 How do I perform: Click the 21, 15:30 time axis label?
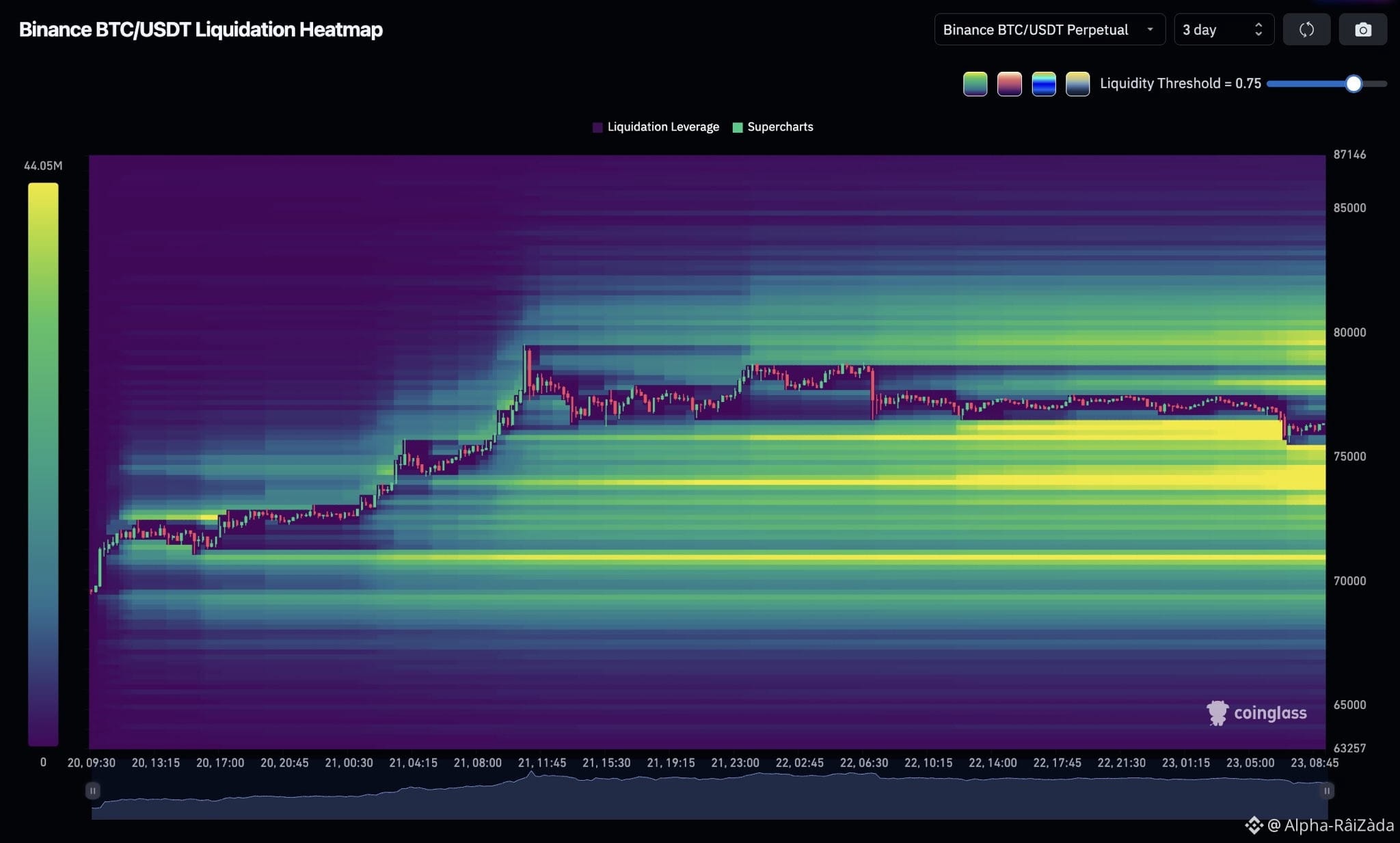606,762
